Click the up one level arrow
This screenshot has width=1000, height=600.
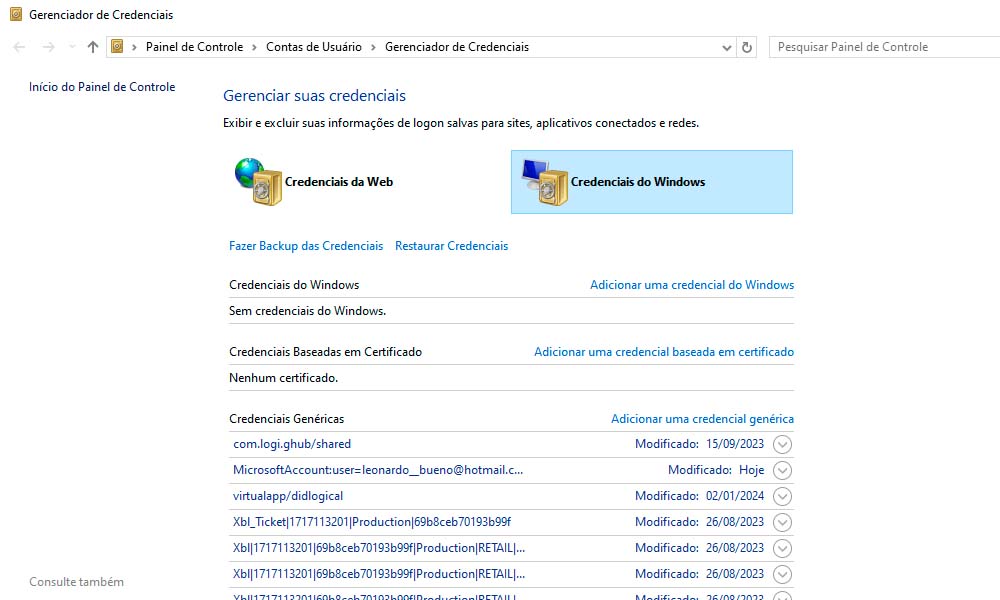(x=91, y=46)
